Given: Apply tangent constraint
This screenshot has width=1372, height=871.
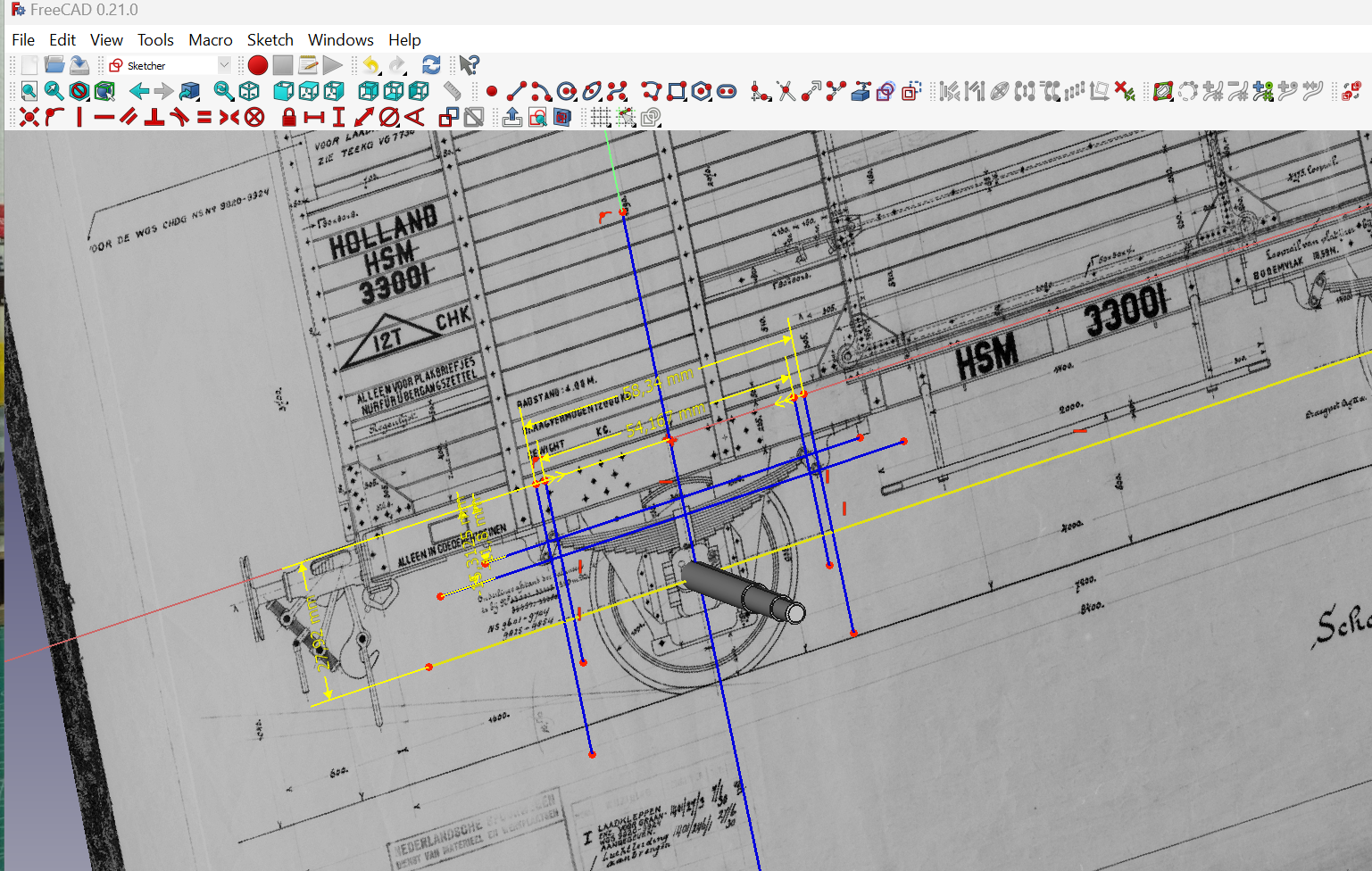Looking at the screenshot, I should tap(179, 117).
